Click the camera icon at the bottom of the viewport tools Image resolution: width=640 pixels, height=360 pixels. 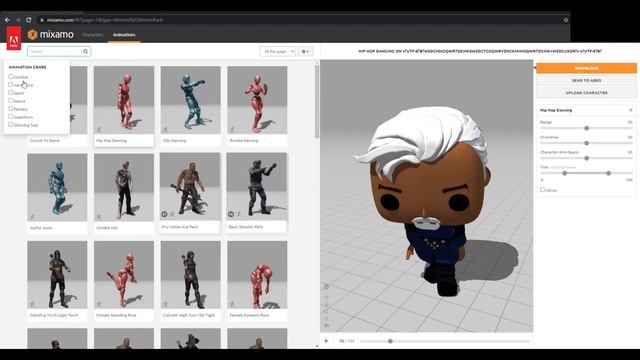click(327, 325)
